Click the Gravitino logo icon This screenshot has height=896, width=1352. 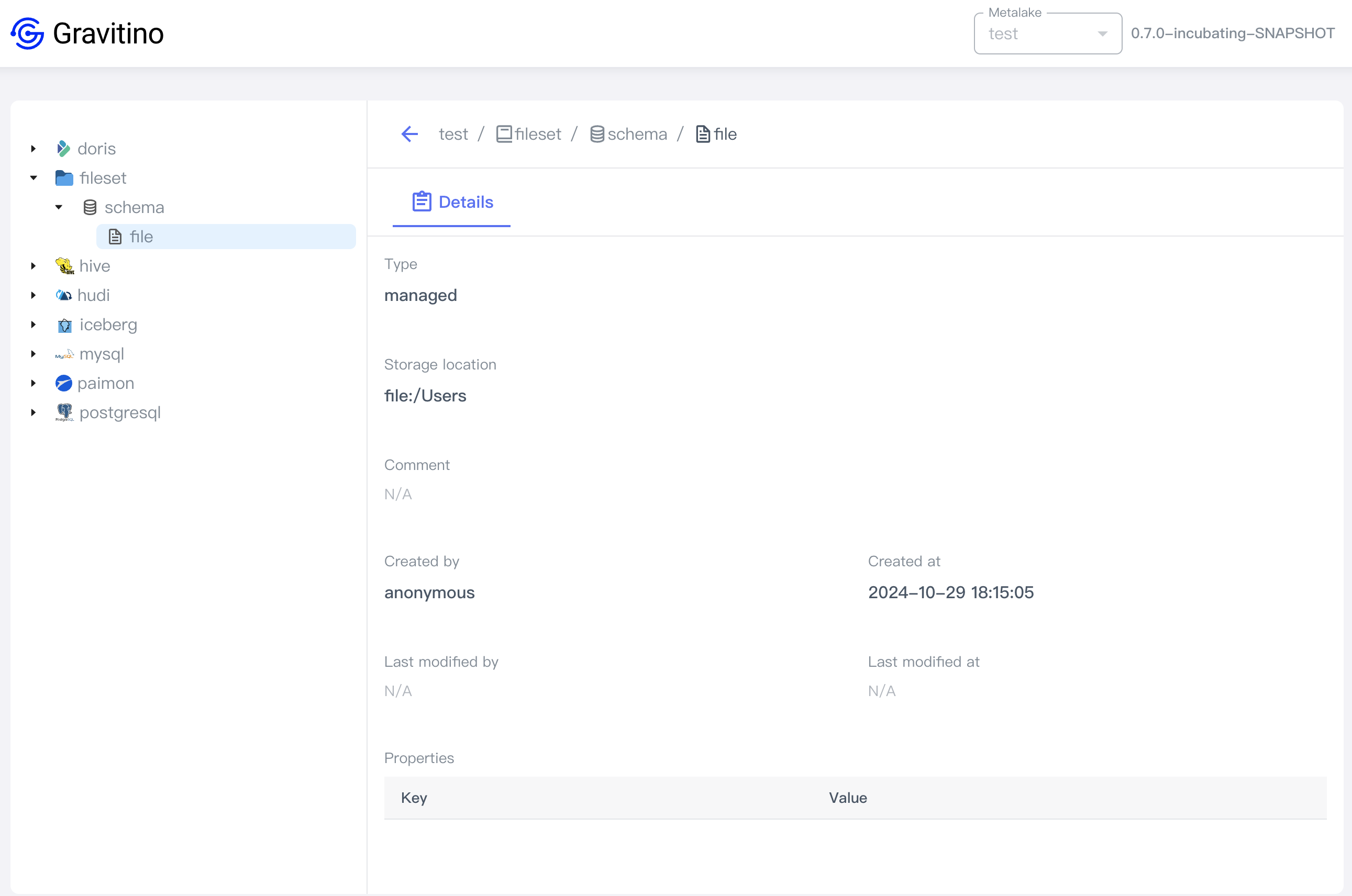pos(27,33)
